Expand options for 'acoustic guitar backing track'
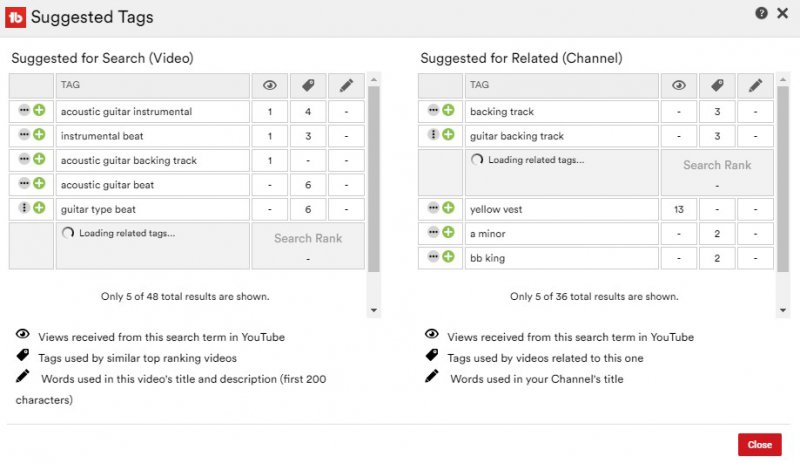The width and height of the screenshot is (800, 463). 25,160
